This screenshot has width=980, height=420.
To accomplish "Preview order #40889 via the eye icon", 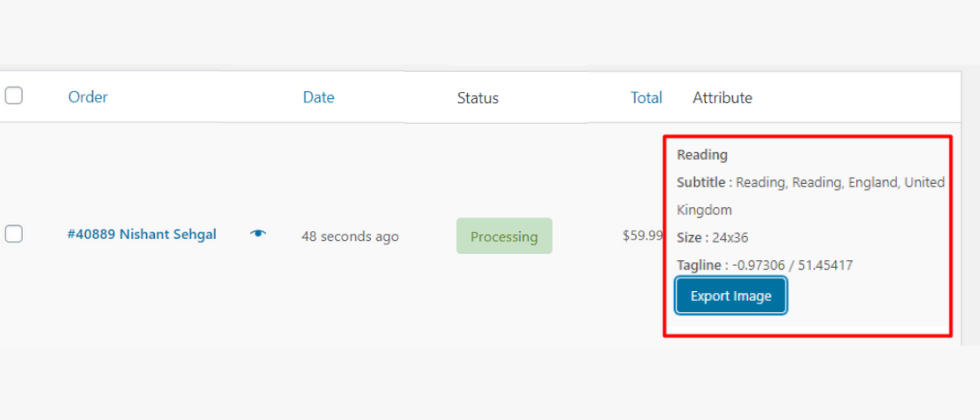I will 258,234.
